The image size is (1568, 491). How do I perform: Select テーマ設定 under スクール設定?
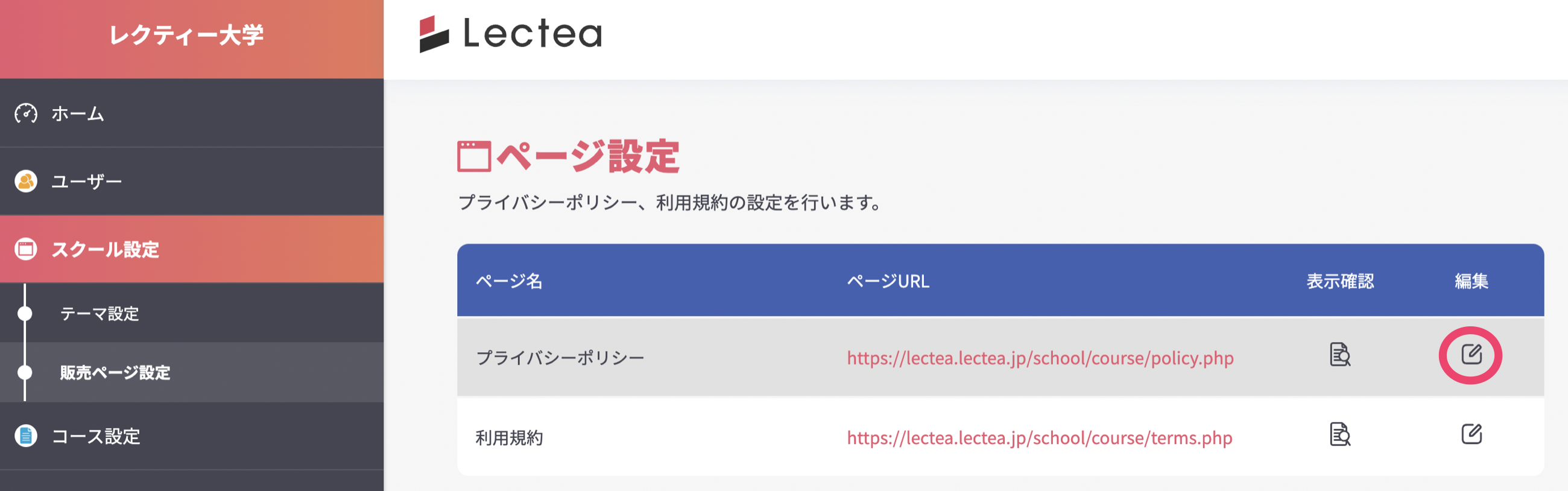pyautogui.click(x=101, y=314)
